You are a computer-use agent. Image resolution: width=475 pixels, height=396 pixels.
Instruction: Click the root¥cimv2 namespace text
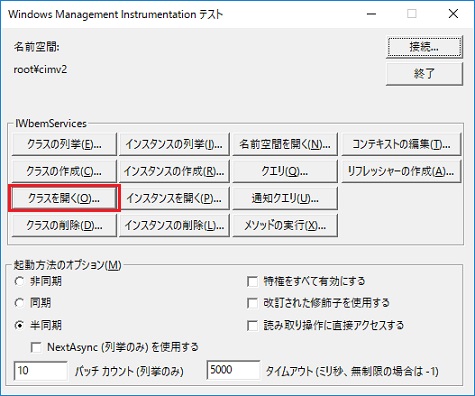point(40,69)
